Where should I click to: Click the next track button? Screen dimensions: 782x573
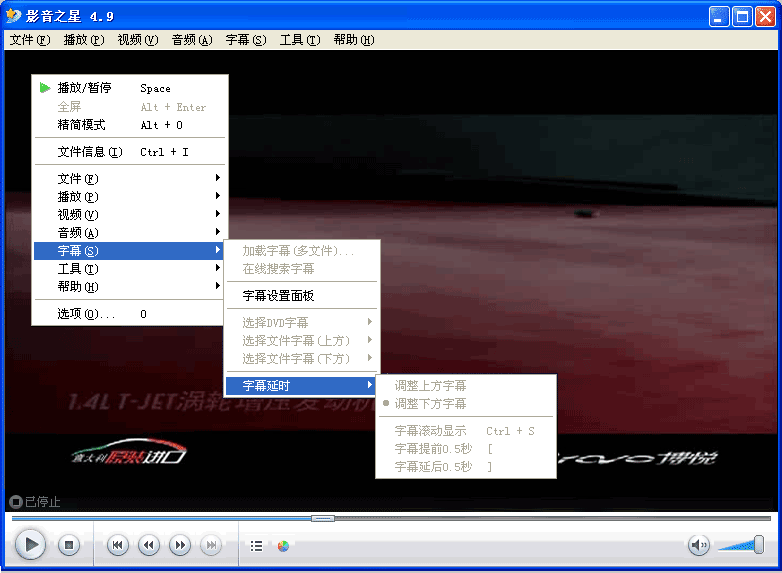[211, 545]
